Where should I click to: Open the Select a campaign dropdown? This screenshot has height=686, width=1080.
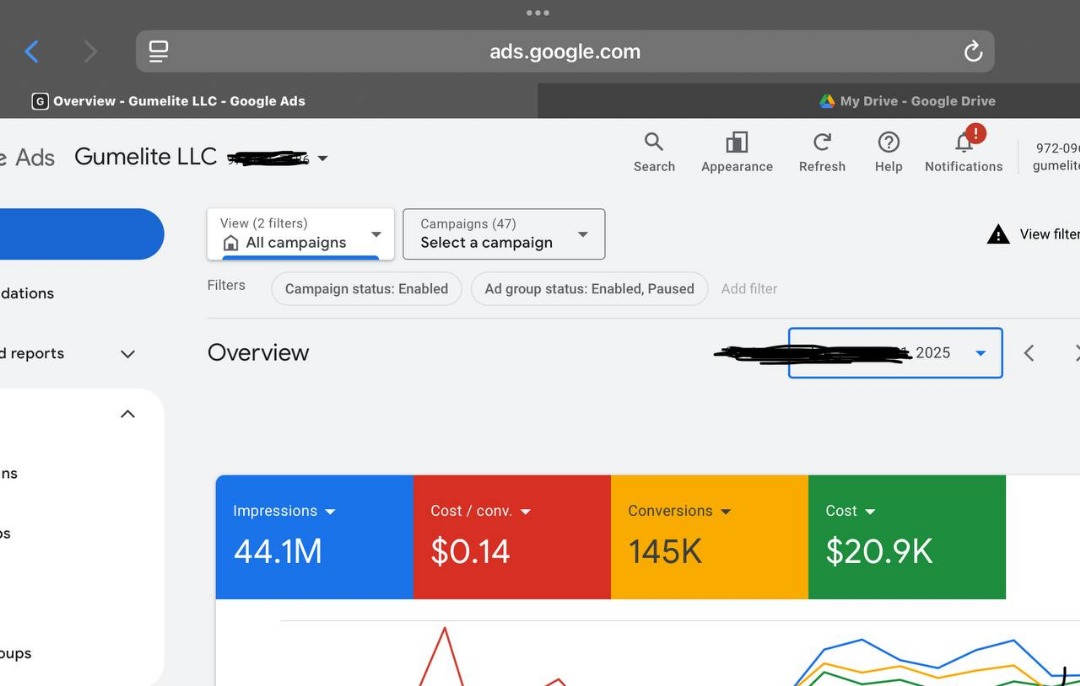(503, 234)
